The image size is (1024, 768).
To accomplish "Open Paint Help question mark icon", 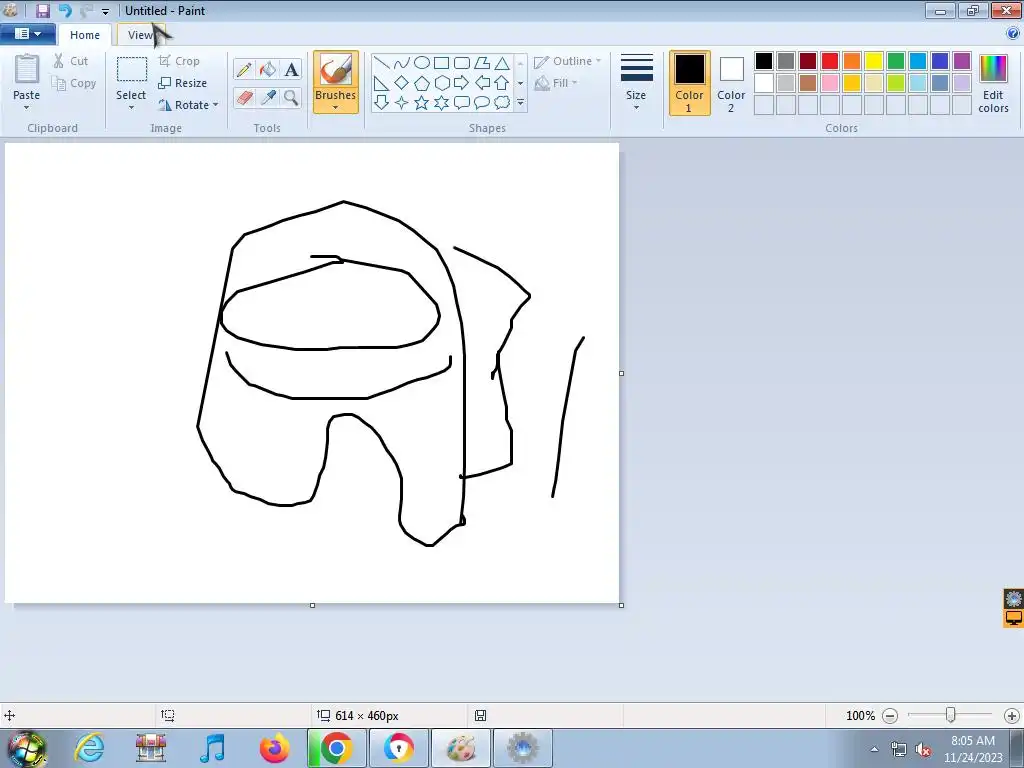I will (1013, 33).
